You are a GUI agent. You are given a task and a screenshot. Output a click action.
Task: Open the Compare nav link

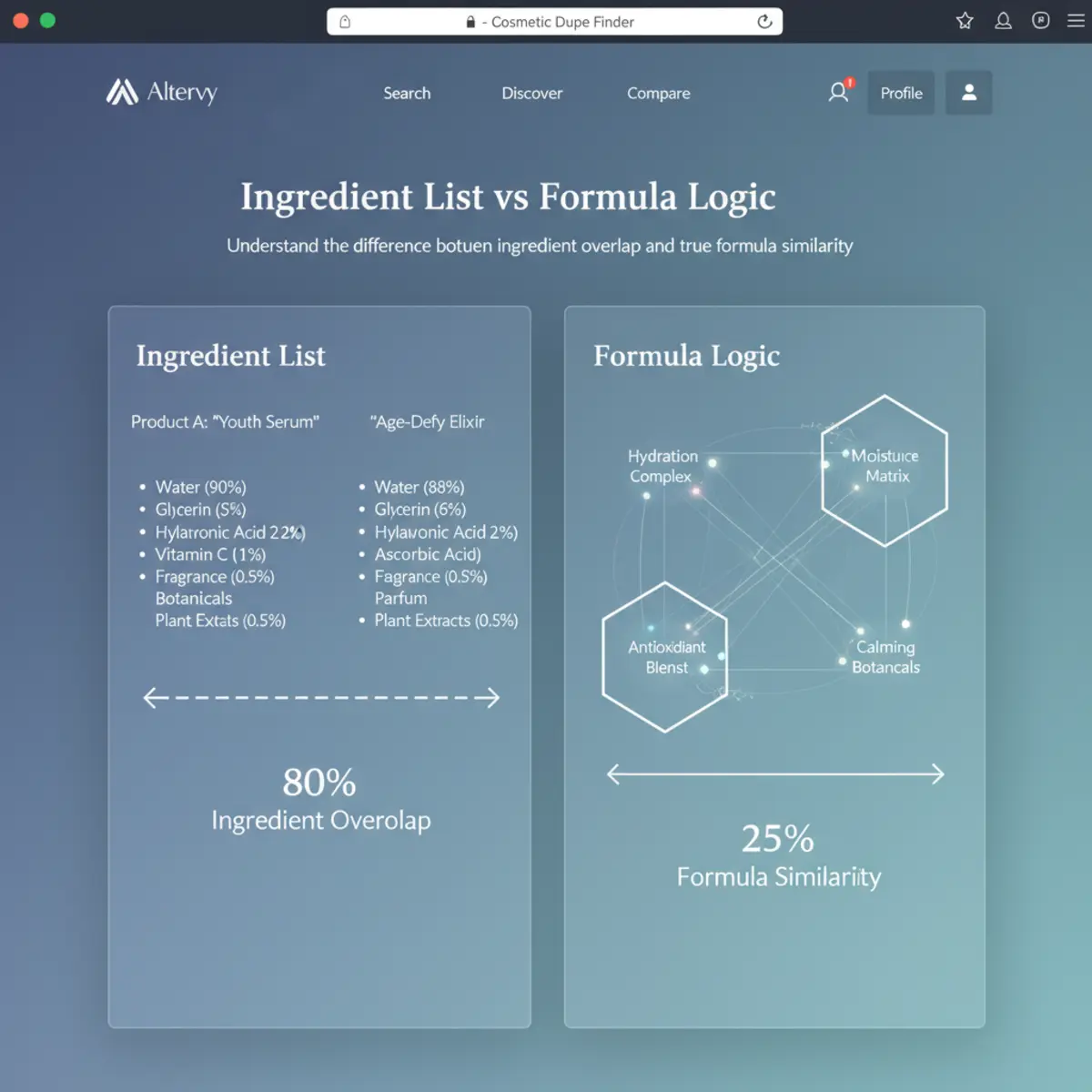tap(658, 93)
